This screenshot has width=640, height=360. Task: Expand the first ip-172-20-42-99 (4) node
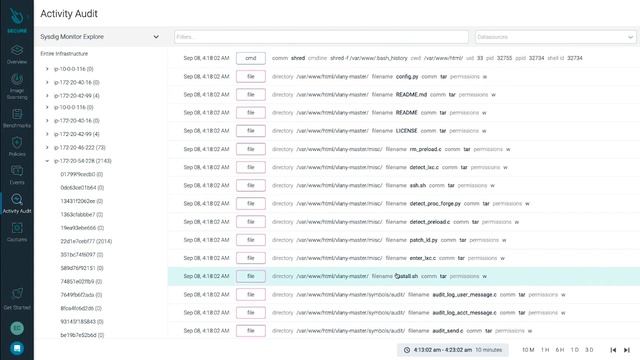[47, 96]
